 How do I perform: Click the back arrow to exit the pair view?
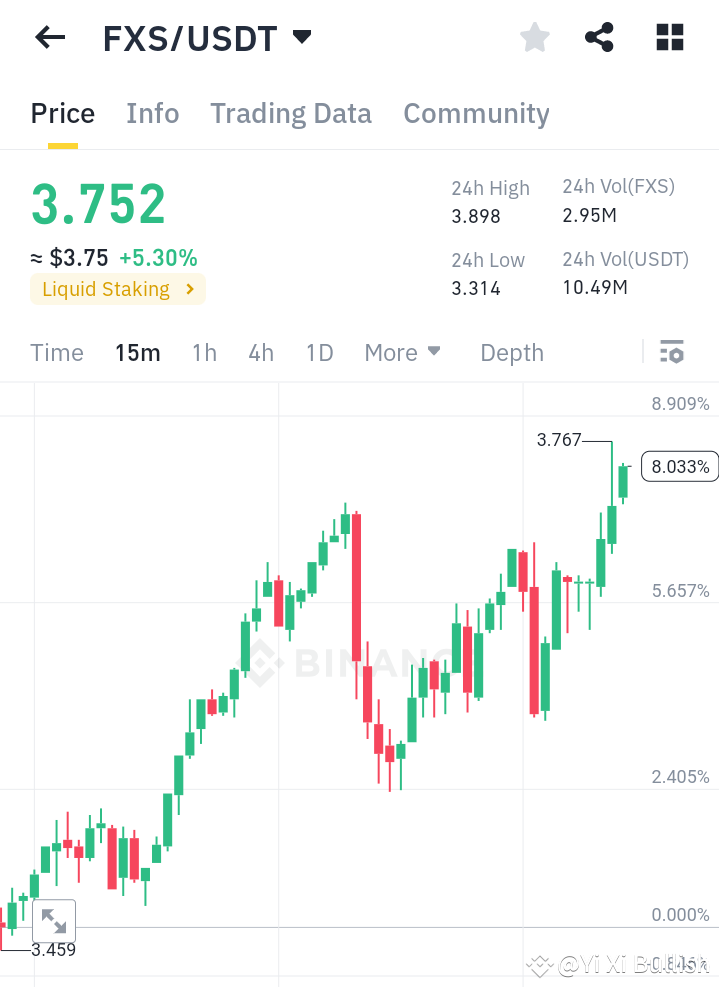click(x=48, y=37)
